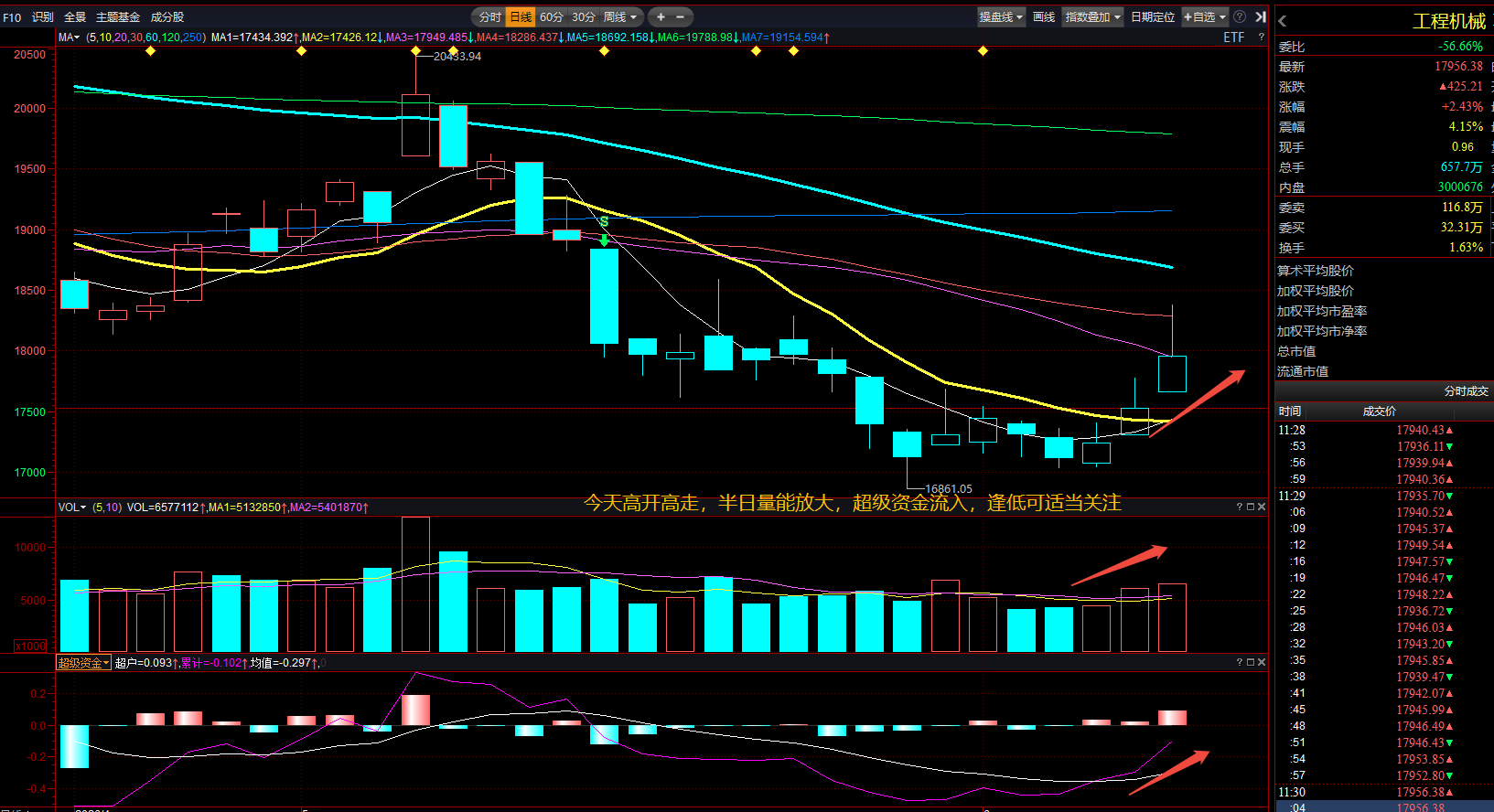1494x812 pixels.
Task: Click the 工程机械 panel title
Action: (x=1449, y=21)
